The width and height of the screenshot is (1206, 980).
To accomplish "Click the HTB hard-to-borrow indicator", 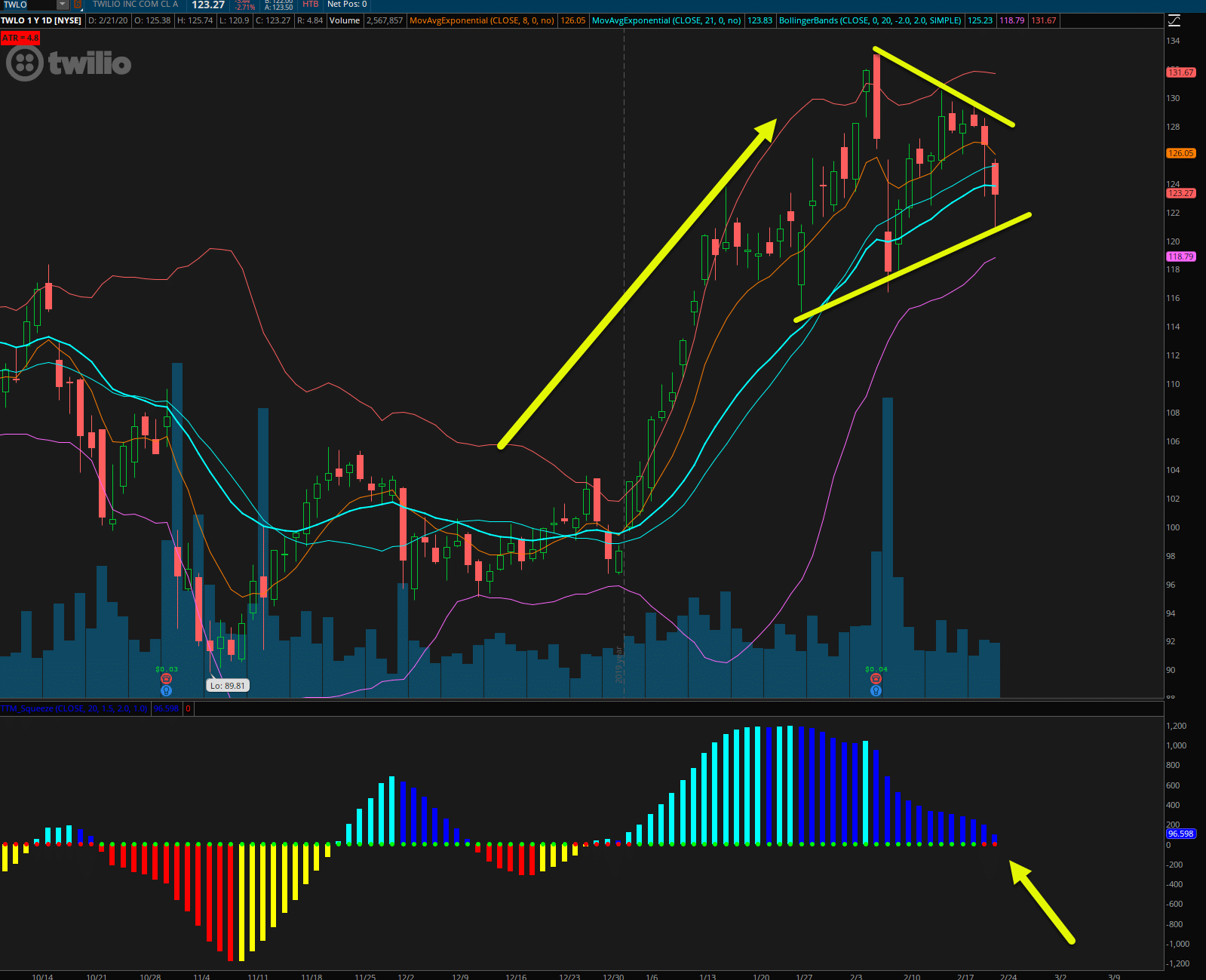I will coord(310,5).
